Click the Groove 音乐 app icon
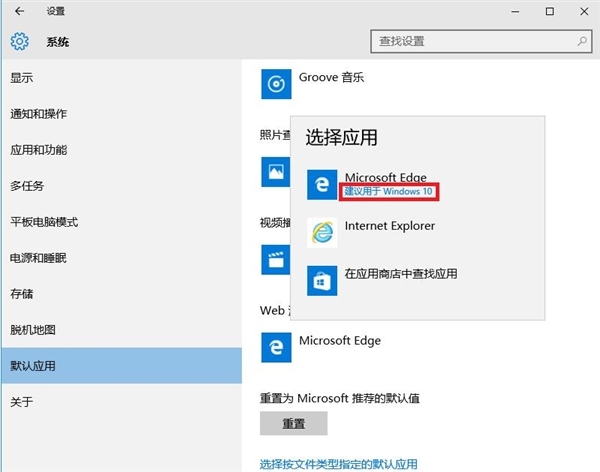 275,84
